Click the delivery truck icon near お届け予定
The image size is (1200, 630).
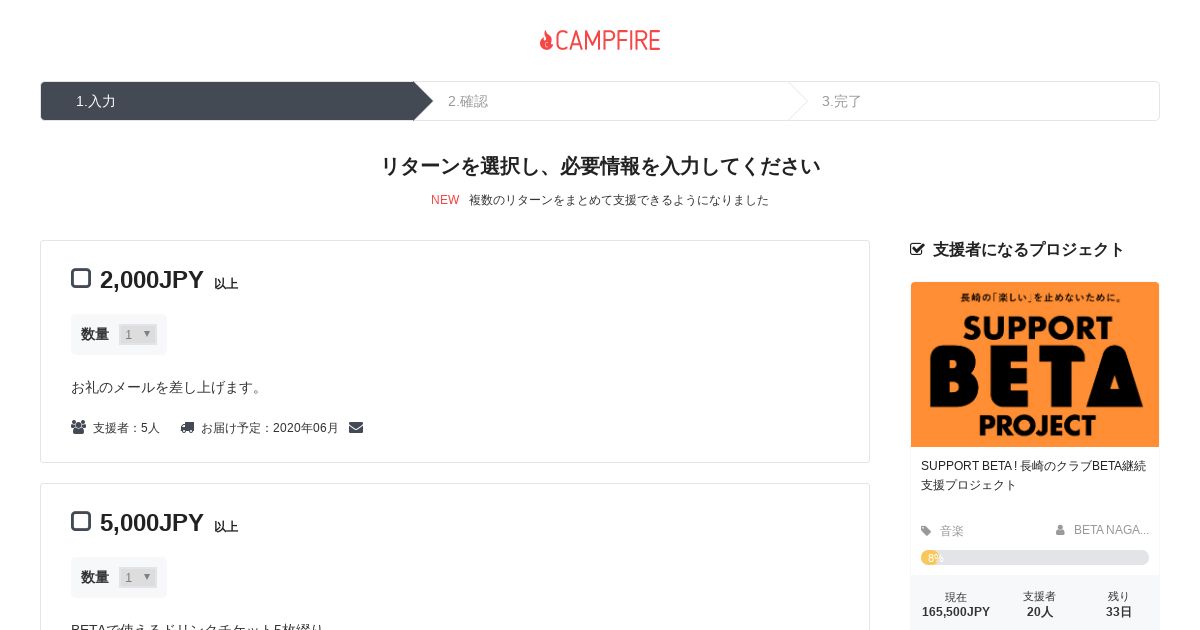(x=187, y=427)
